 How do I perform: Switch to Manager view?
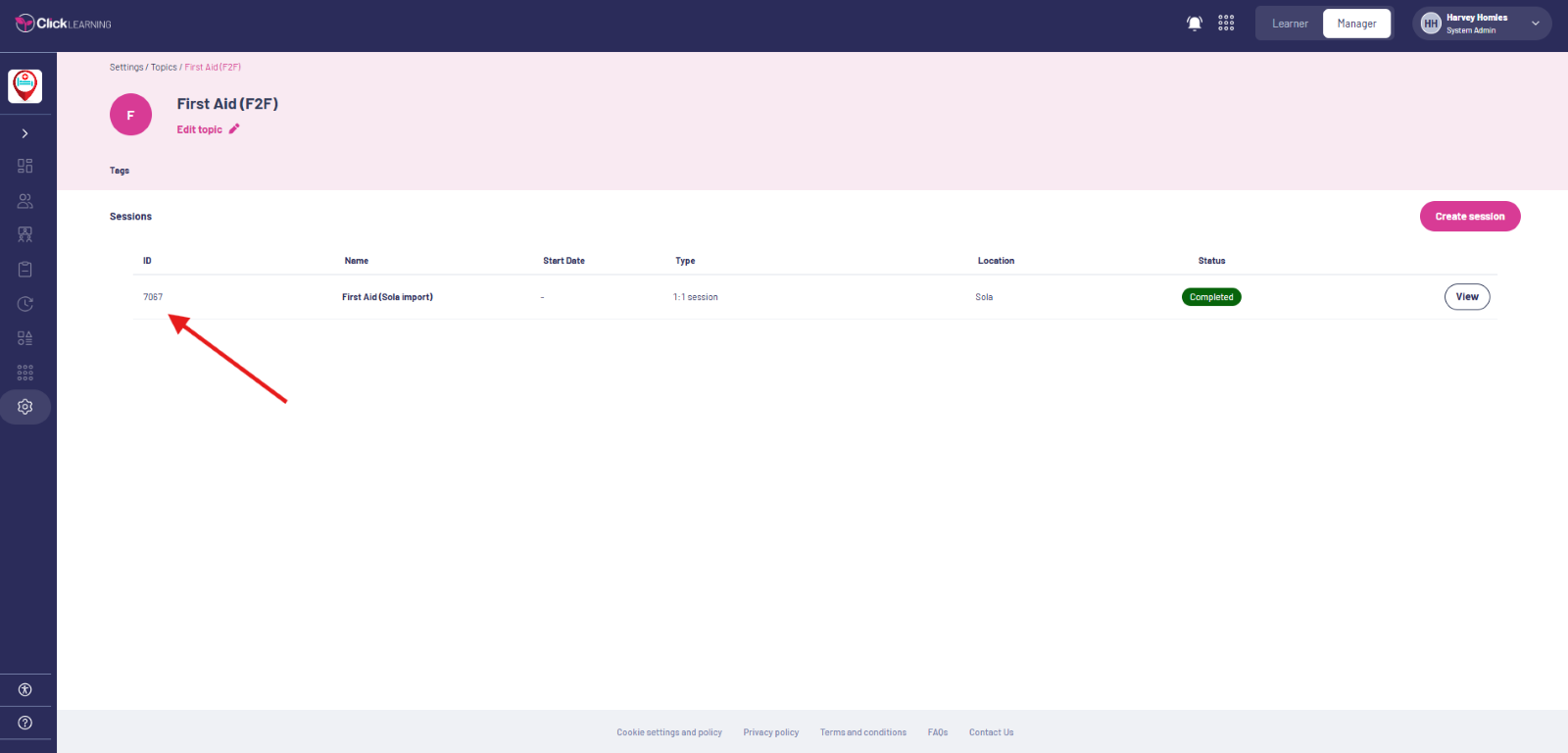click(x=1356, y=24)
